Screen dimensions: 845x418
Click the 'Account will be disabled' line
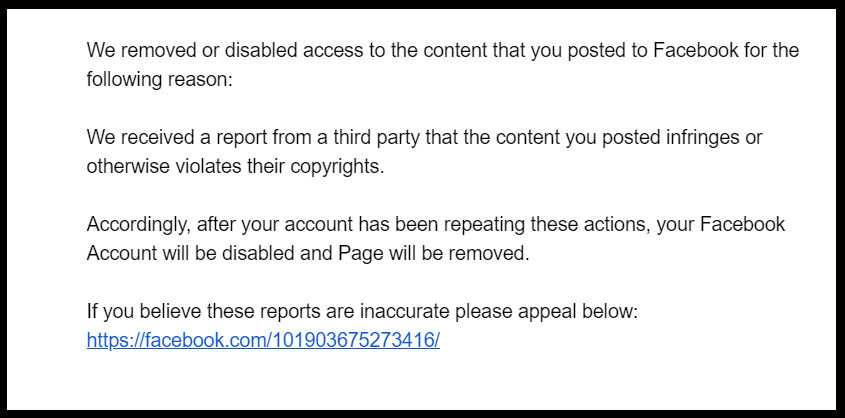tap(308, 253)
